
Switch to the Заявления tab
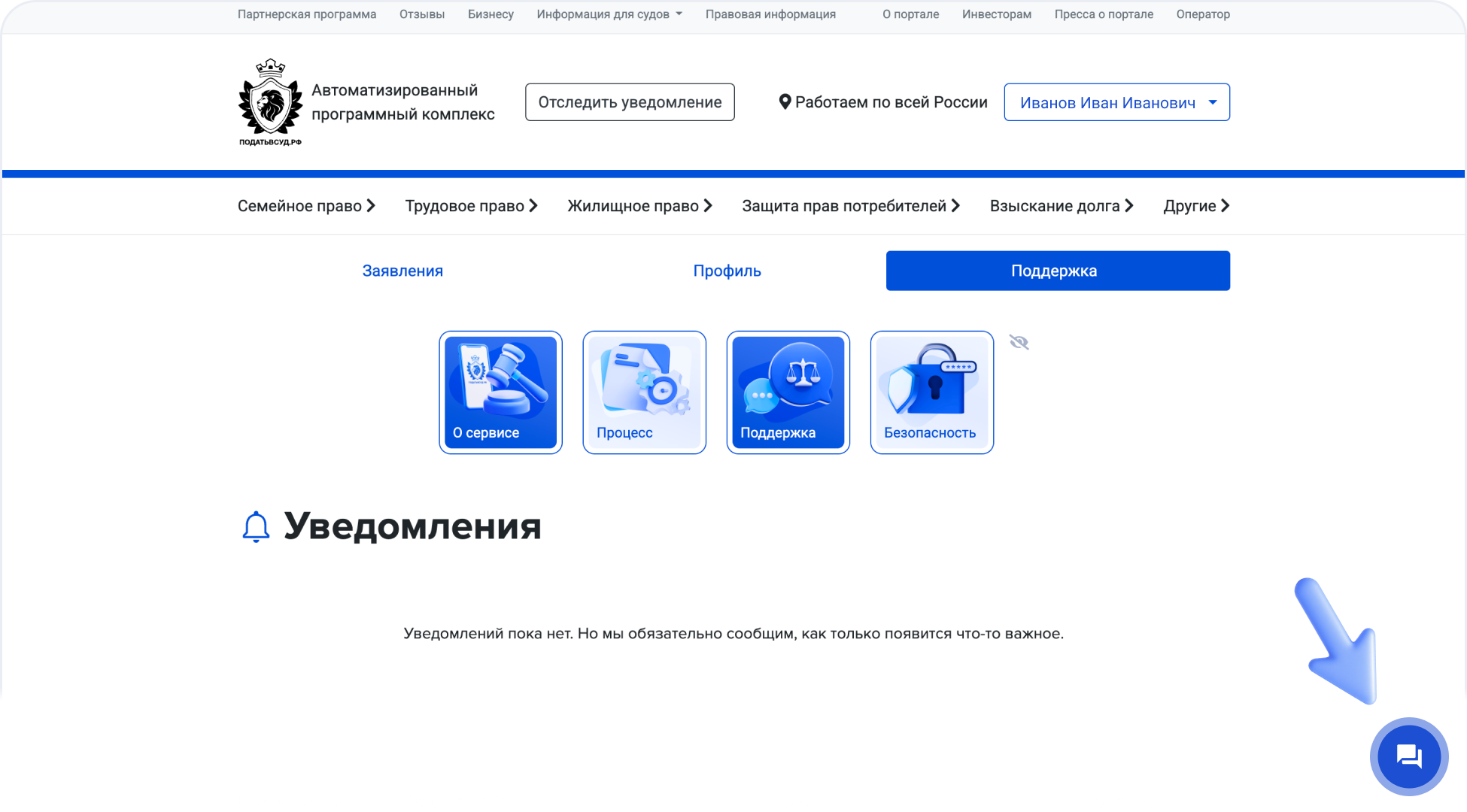tap(402, 271)
